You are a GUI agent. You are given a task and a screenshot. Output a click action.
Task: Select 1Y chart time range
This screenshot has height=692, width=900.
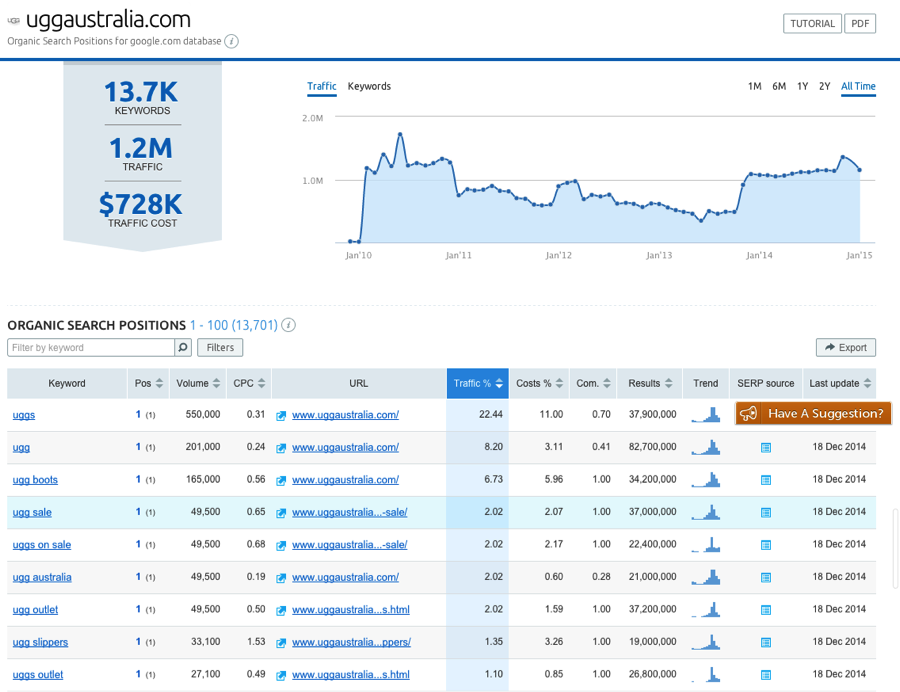tap(802, 86)
